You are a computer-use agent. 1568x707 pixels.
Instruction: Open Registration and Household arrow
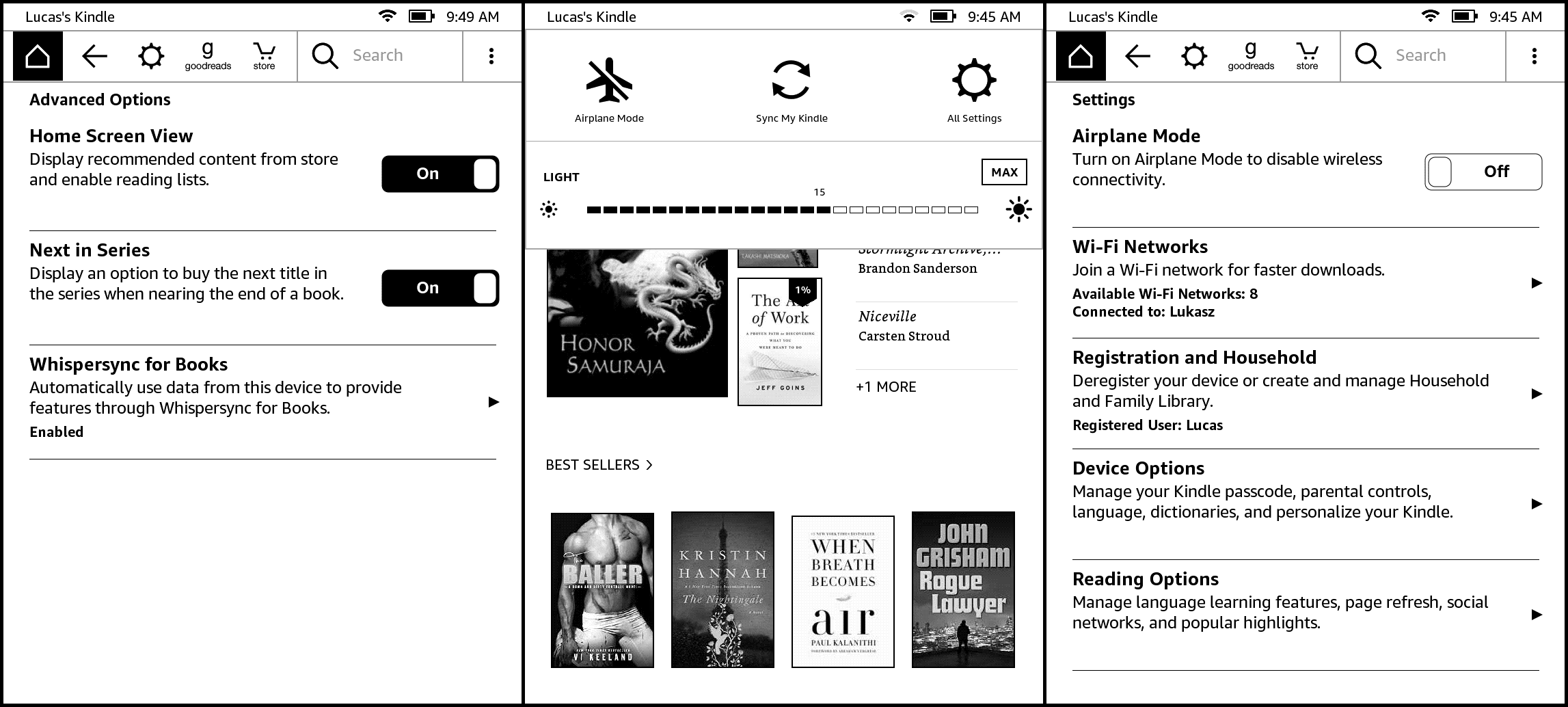1537,394
